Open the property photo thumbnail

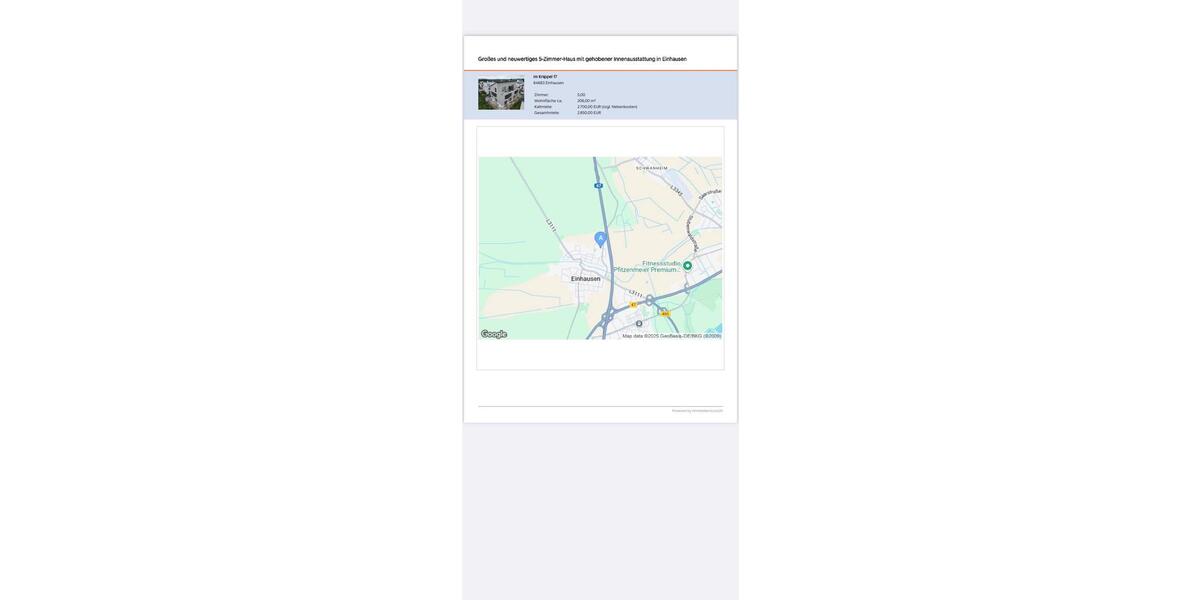click(x=501, y=94)
